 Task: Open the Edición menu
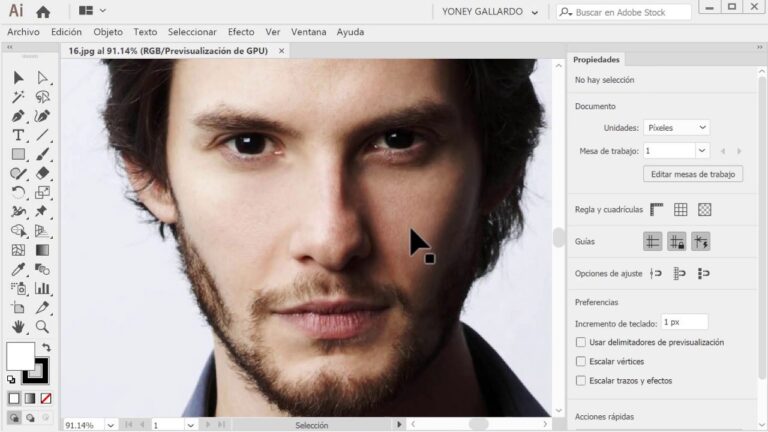pyautogui.click(x=66, y=32)
